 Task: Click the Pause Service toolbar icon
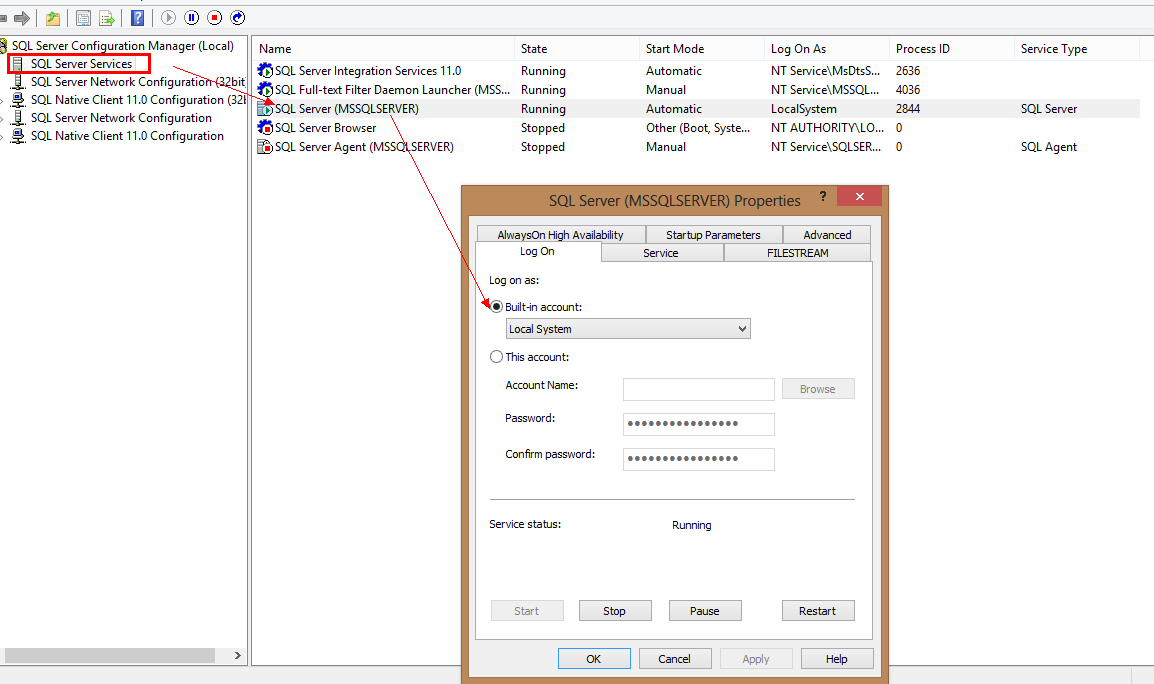pos(191,18)
